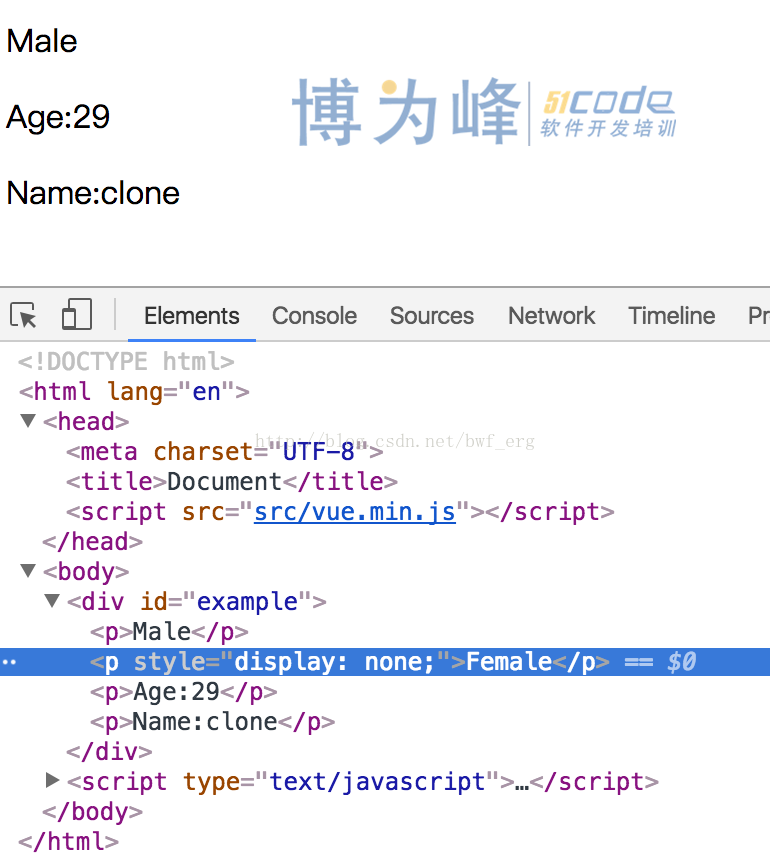Select the <p>Age:29</p> node
770x860 pixels.
pyautogui.click(x=184, y=692)
